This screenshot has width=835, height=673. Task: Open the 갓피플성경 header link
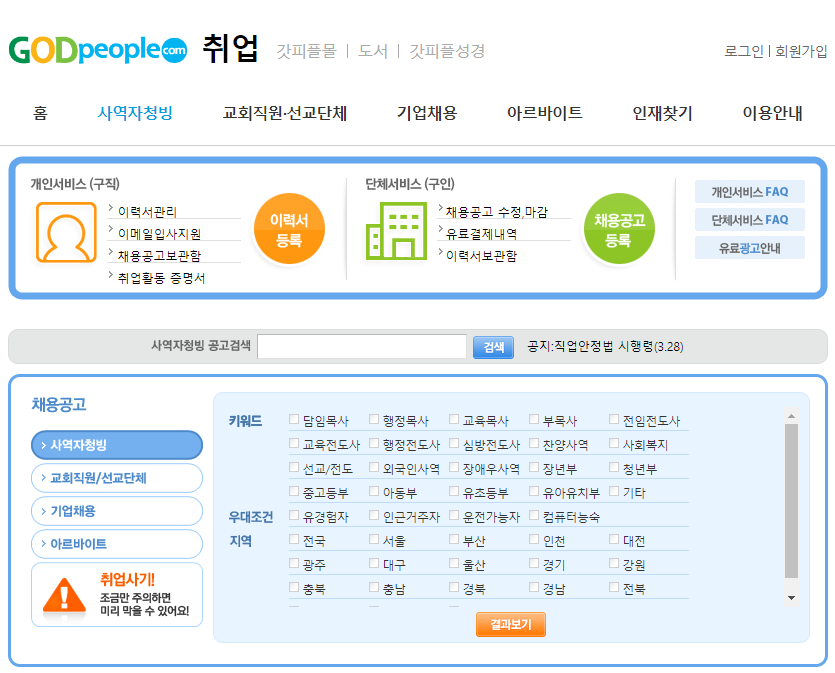(447, 51)
